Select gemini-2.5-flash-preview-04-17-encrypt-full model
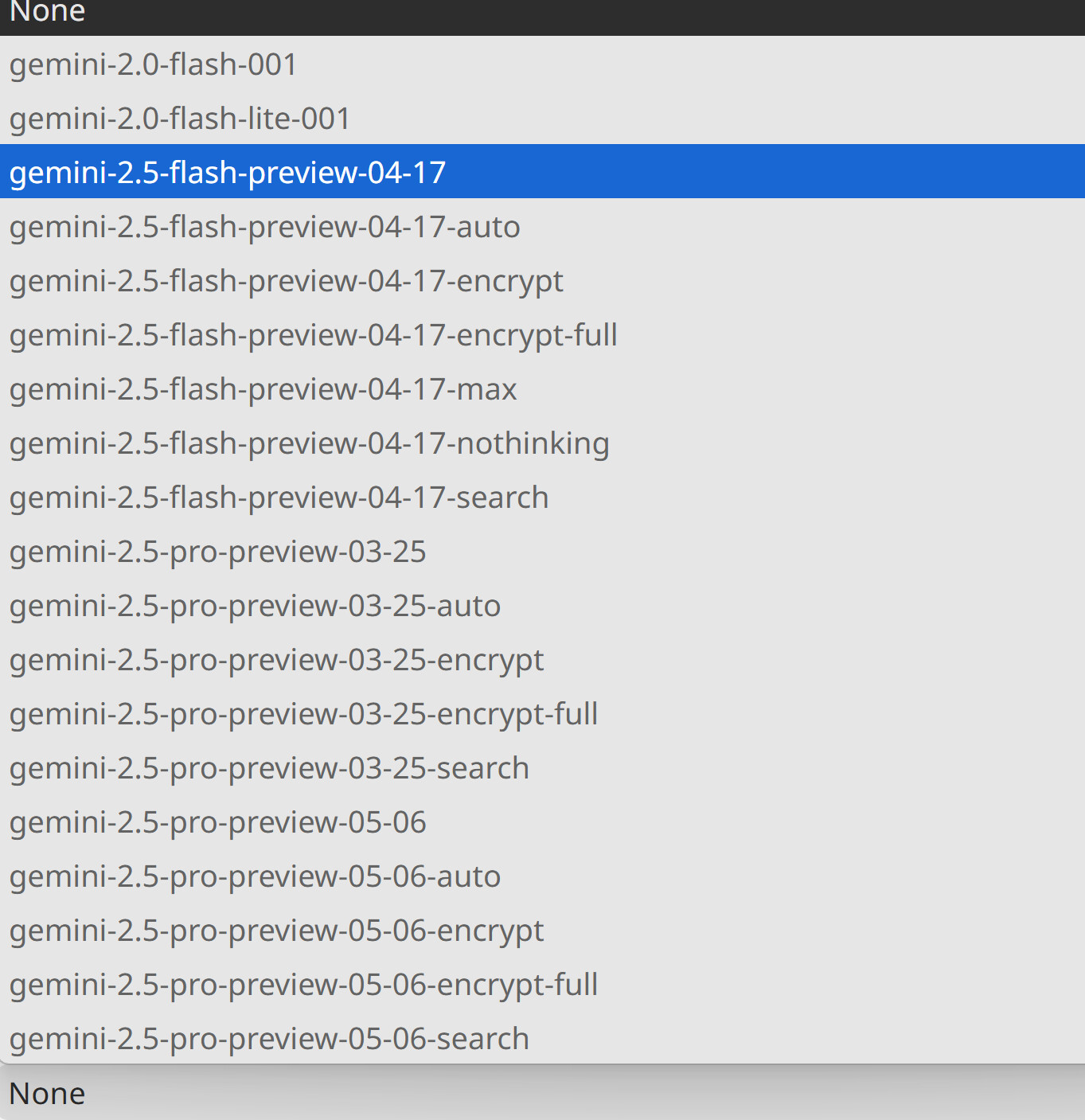The image size is (1085, 1120). pos(313,335)
